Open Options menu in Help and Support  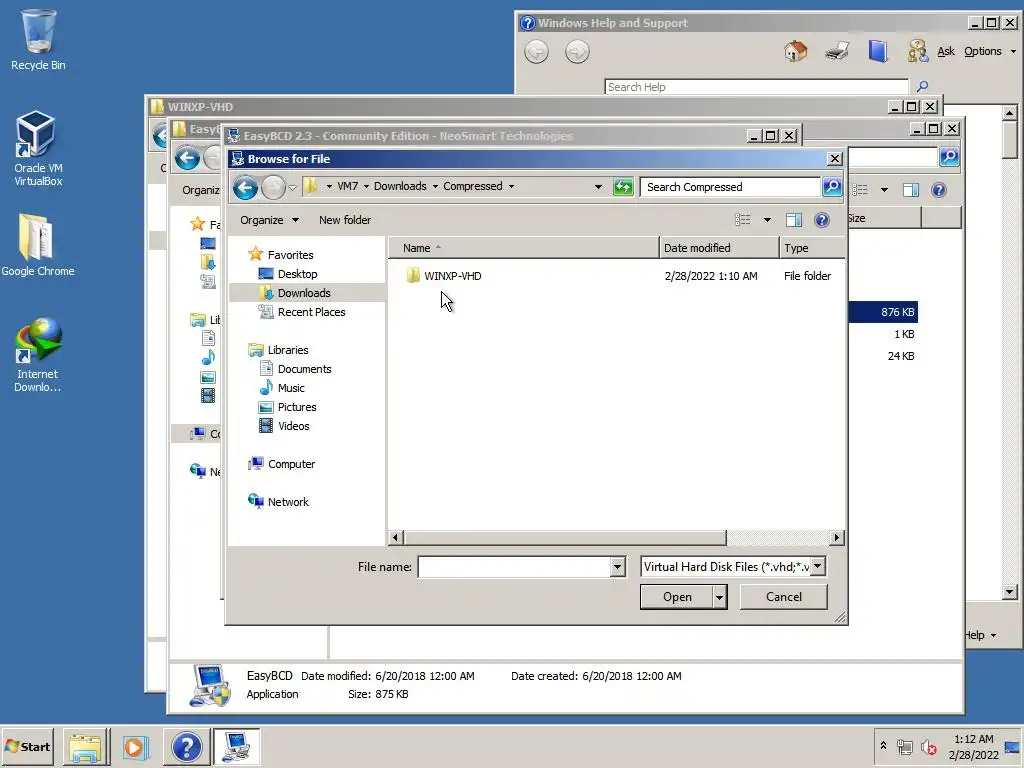tap(989, 51)
